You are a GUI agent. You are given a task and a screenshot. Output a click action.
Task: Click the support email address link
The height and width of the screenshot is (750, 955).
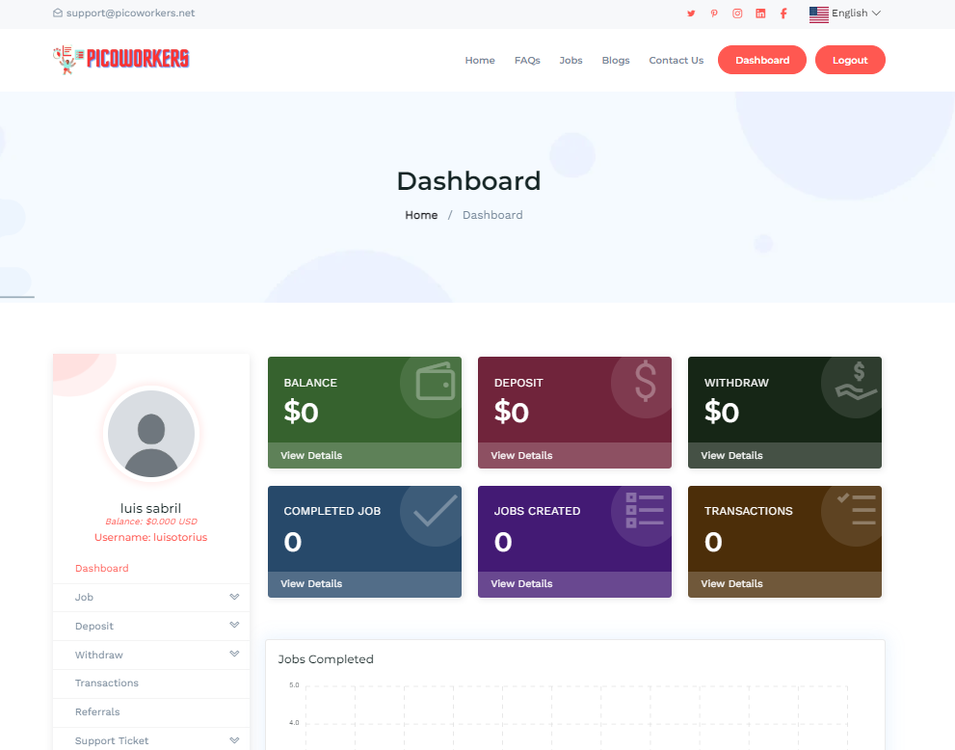[x=124, y=14]
